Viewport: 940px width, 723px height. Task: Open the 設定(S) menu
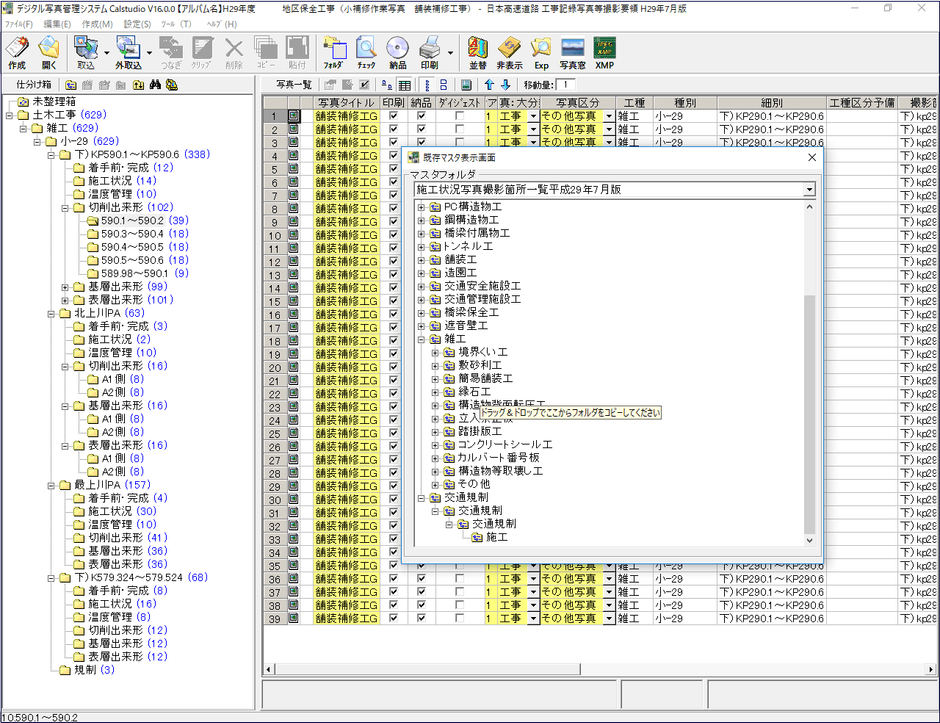click(138, 23)
